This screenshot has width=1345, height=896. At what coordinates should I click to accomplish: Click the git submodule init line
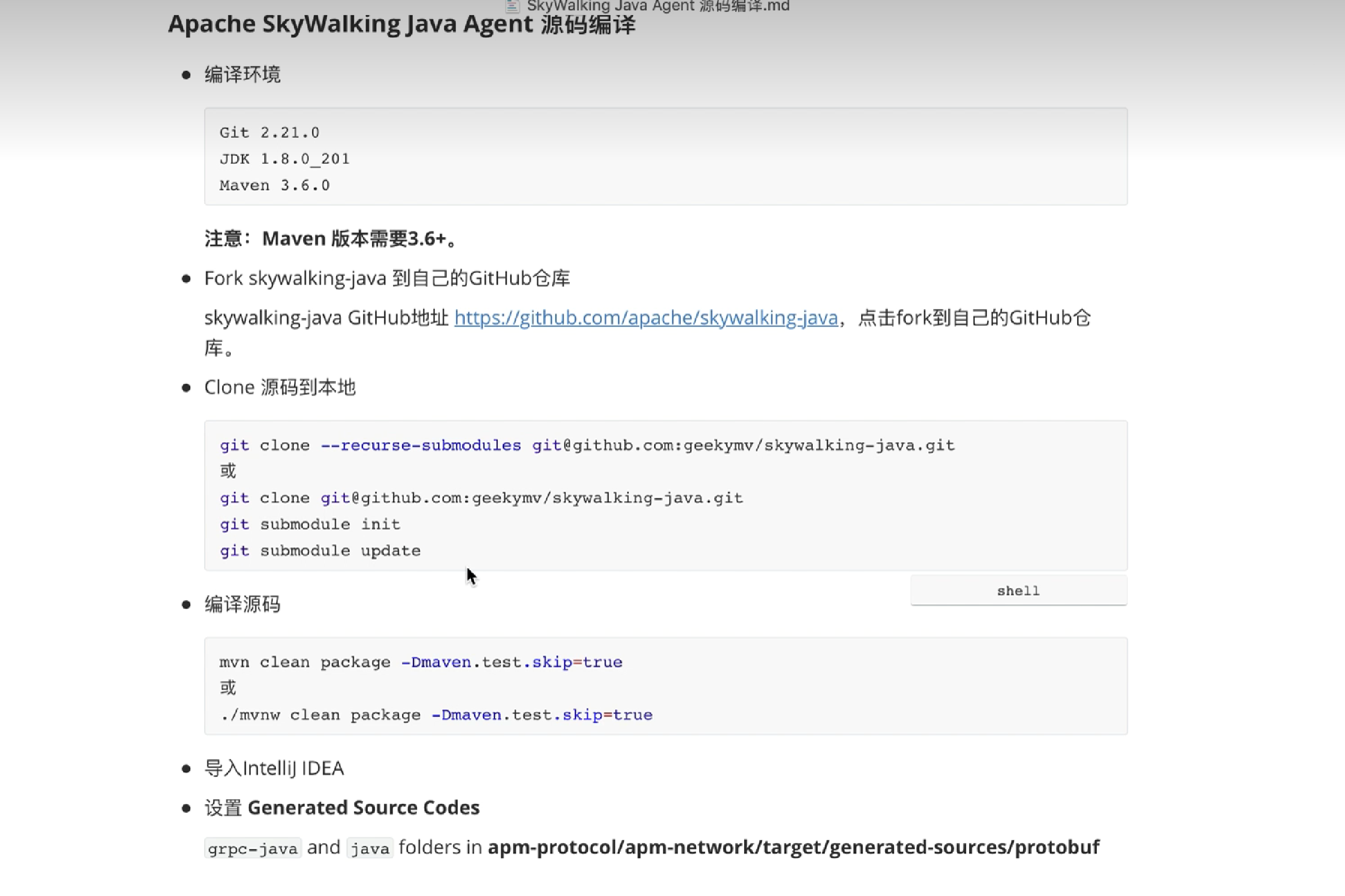pyautogui.click(x=311, y=524)
